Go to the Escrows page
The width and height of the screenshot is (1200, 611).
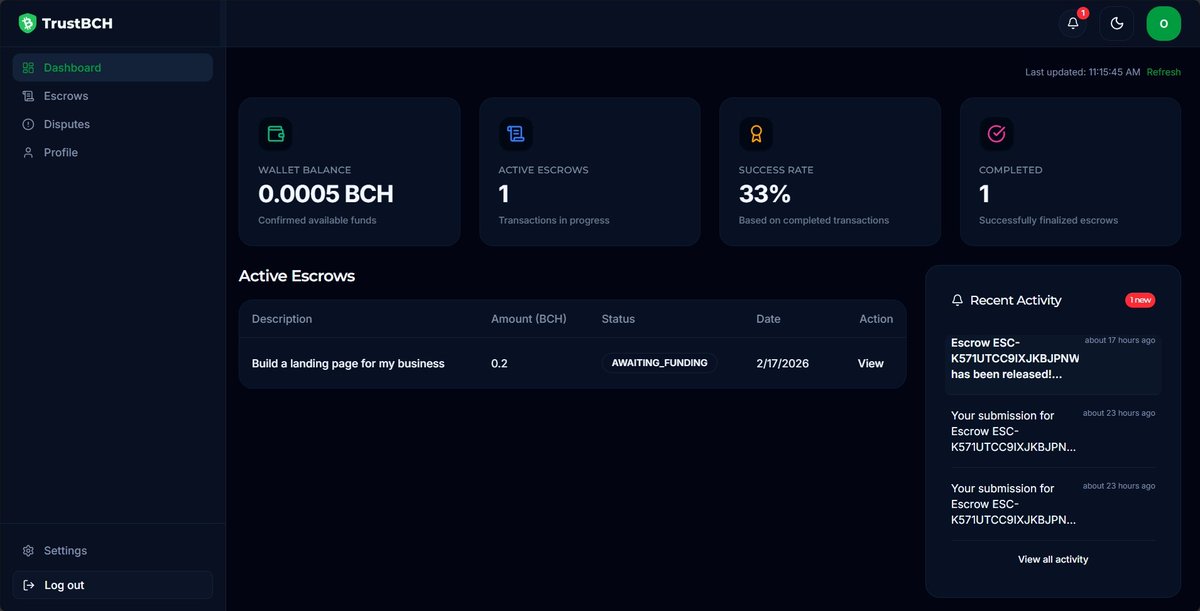[113, 96]
